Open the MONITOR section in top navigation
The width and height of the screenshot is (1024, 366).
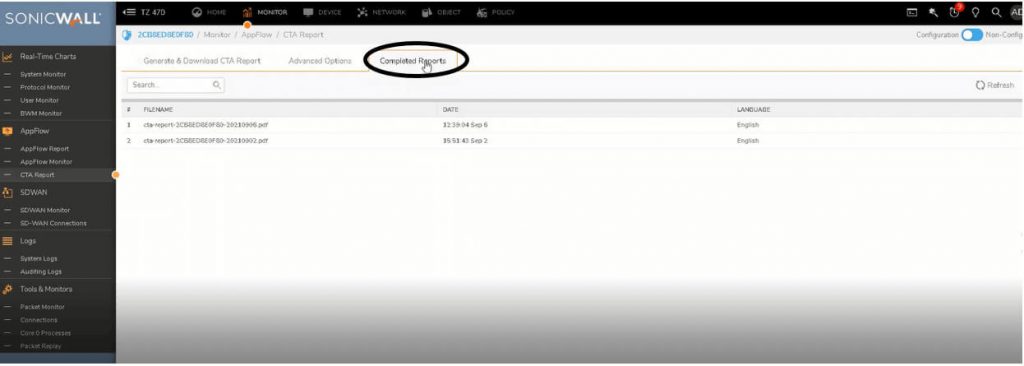tap(264, 12)
